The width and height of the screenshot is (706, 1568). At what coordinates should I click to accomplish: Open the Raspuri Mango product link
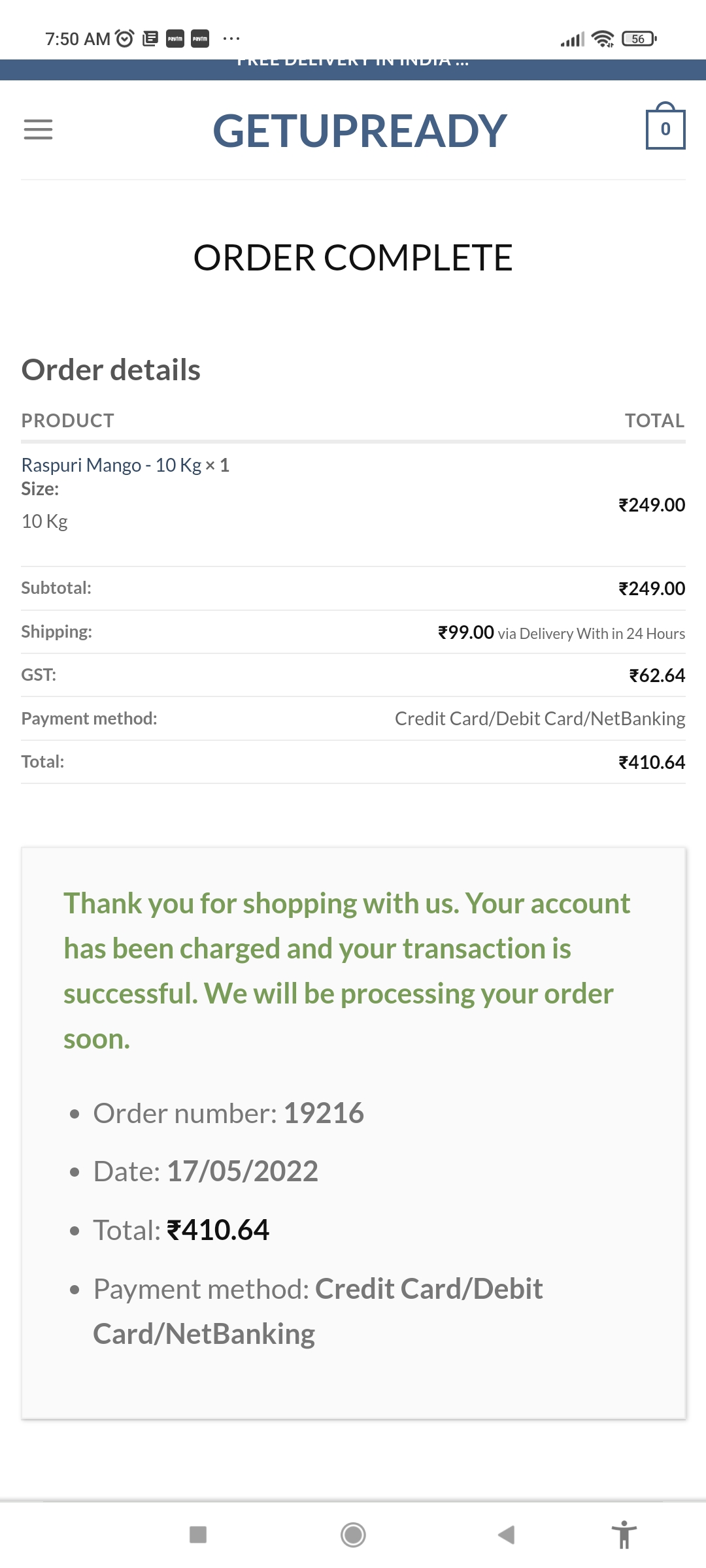(x=111, y=465)
